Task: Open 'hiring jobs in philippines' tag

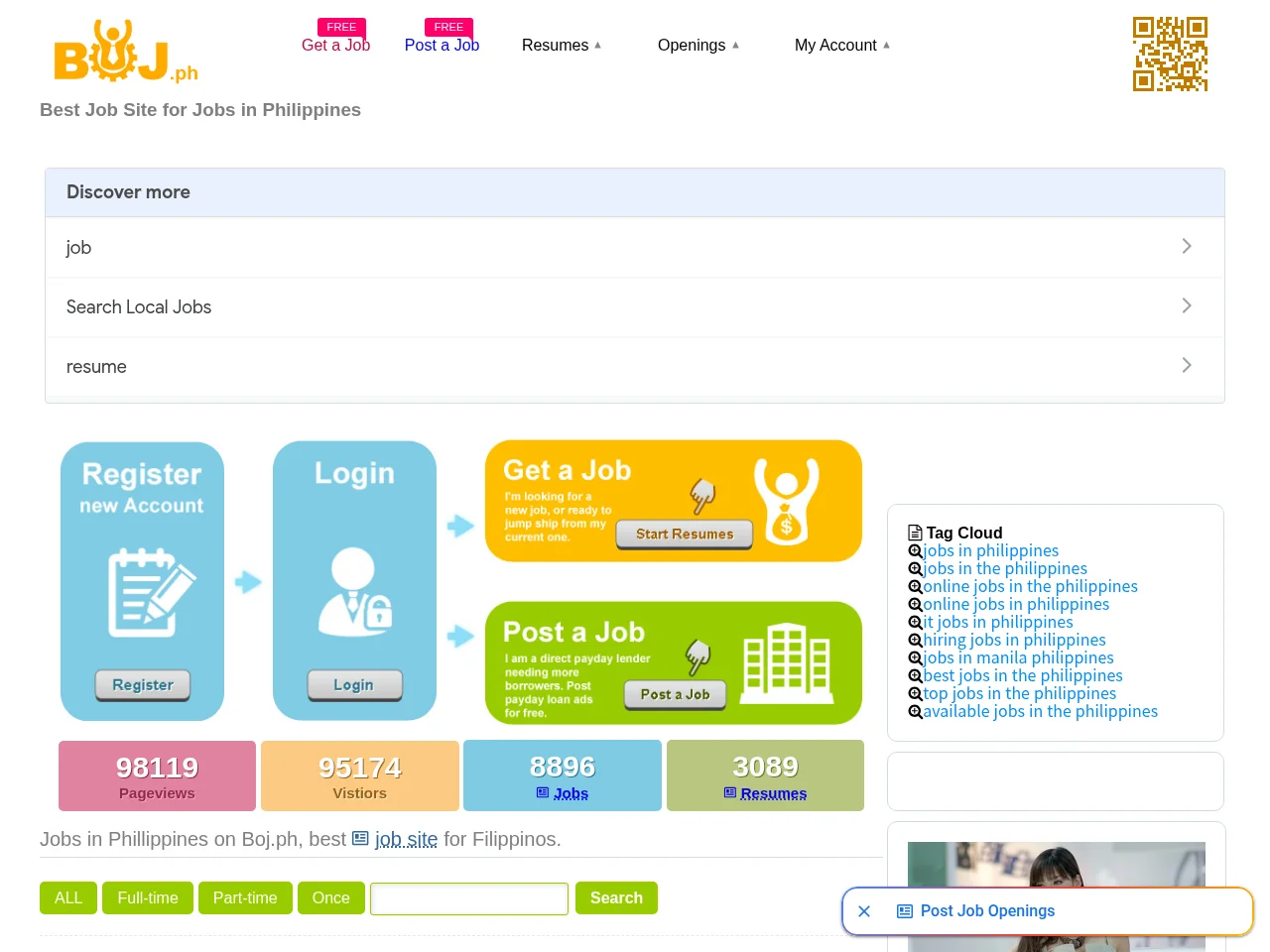Action: click(x=1014, y=641)
